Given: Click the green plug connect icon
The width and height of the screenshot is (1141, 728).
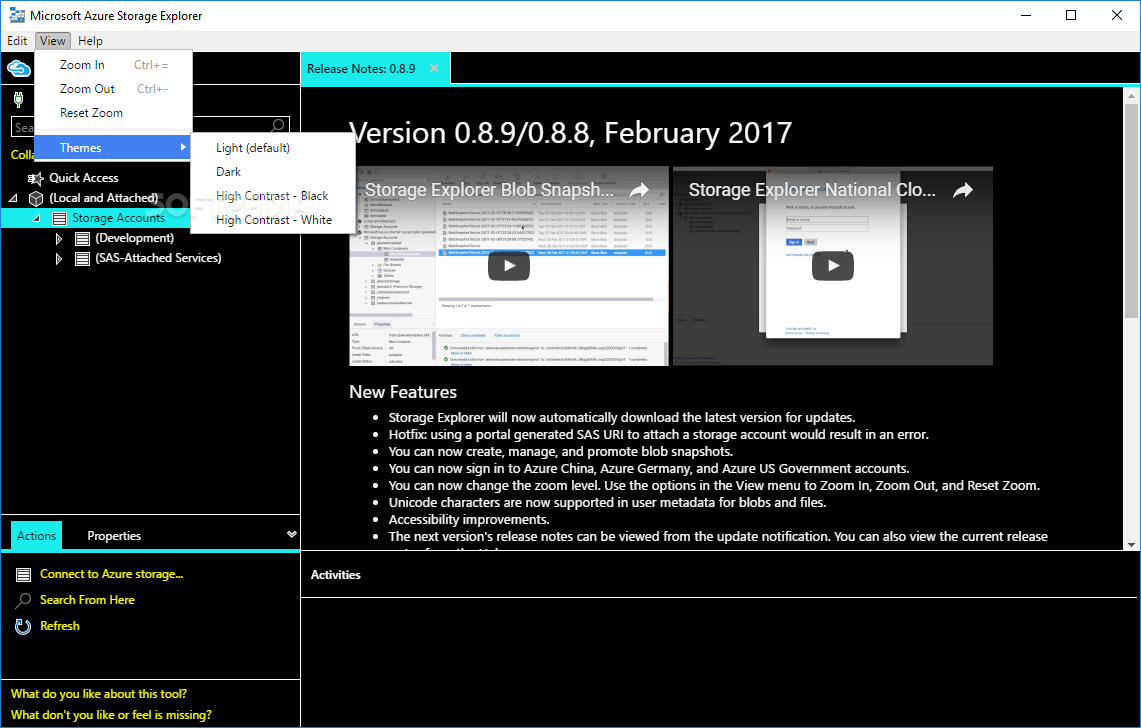Looking at the screenshot, I should point(18,99).
